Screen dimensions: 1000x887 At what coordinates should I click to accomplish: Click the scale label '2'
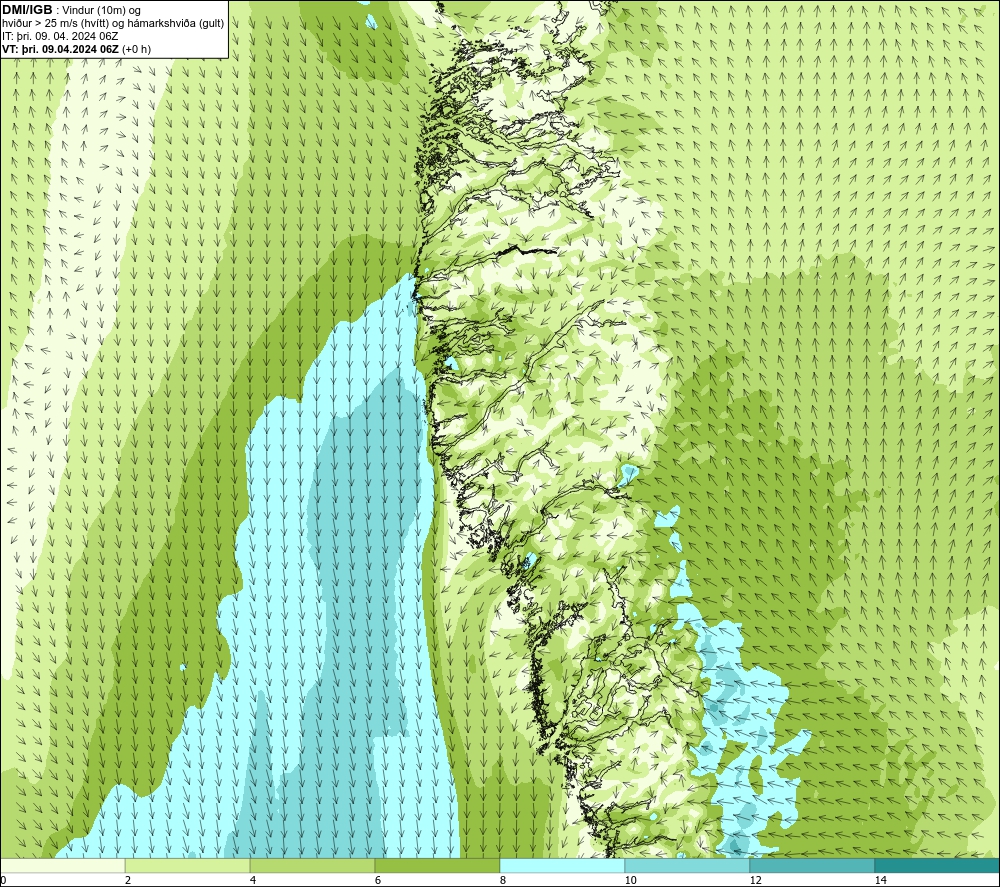pyautogui.click(x=128, y=881)
